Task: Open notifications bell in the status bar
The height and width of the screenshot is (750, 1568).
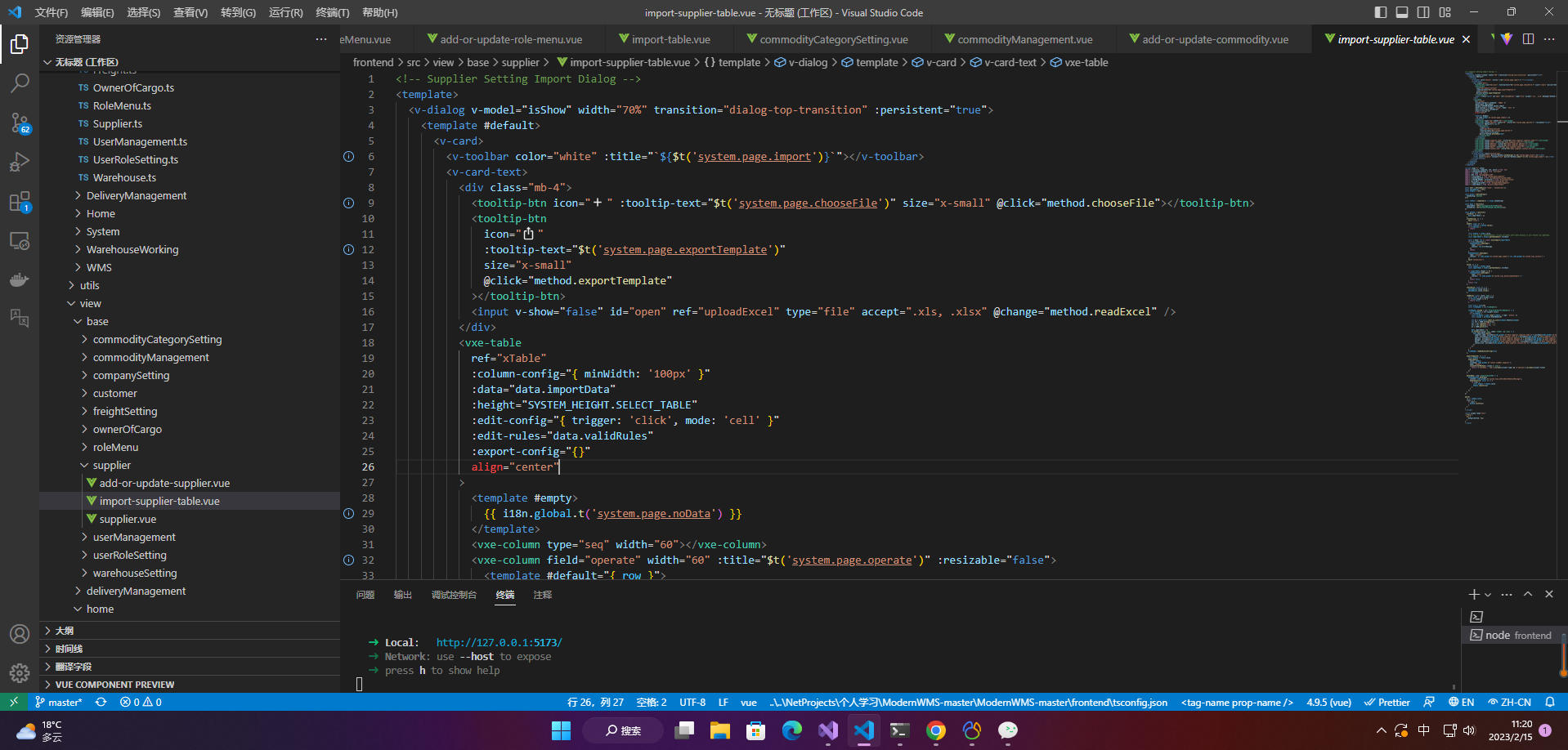Action: point(1550,702)
